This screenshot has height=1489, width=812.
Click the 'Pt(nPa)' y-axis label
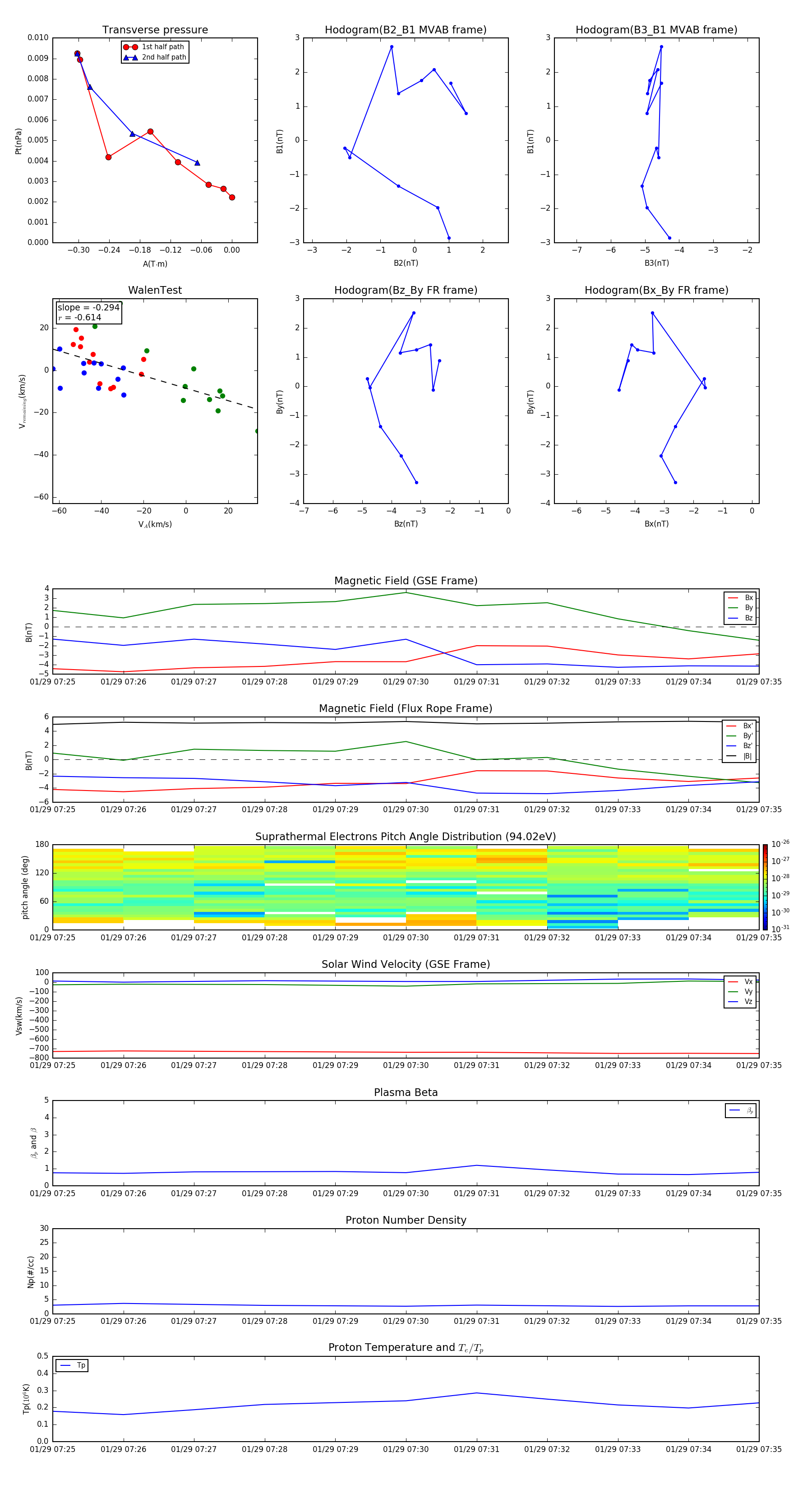coord(18,141)
